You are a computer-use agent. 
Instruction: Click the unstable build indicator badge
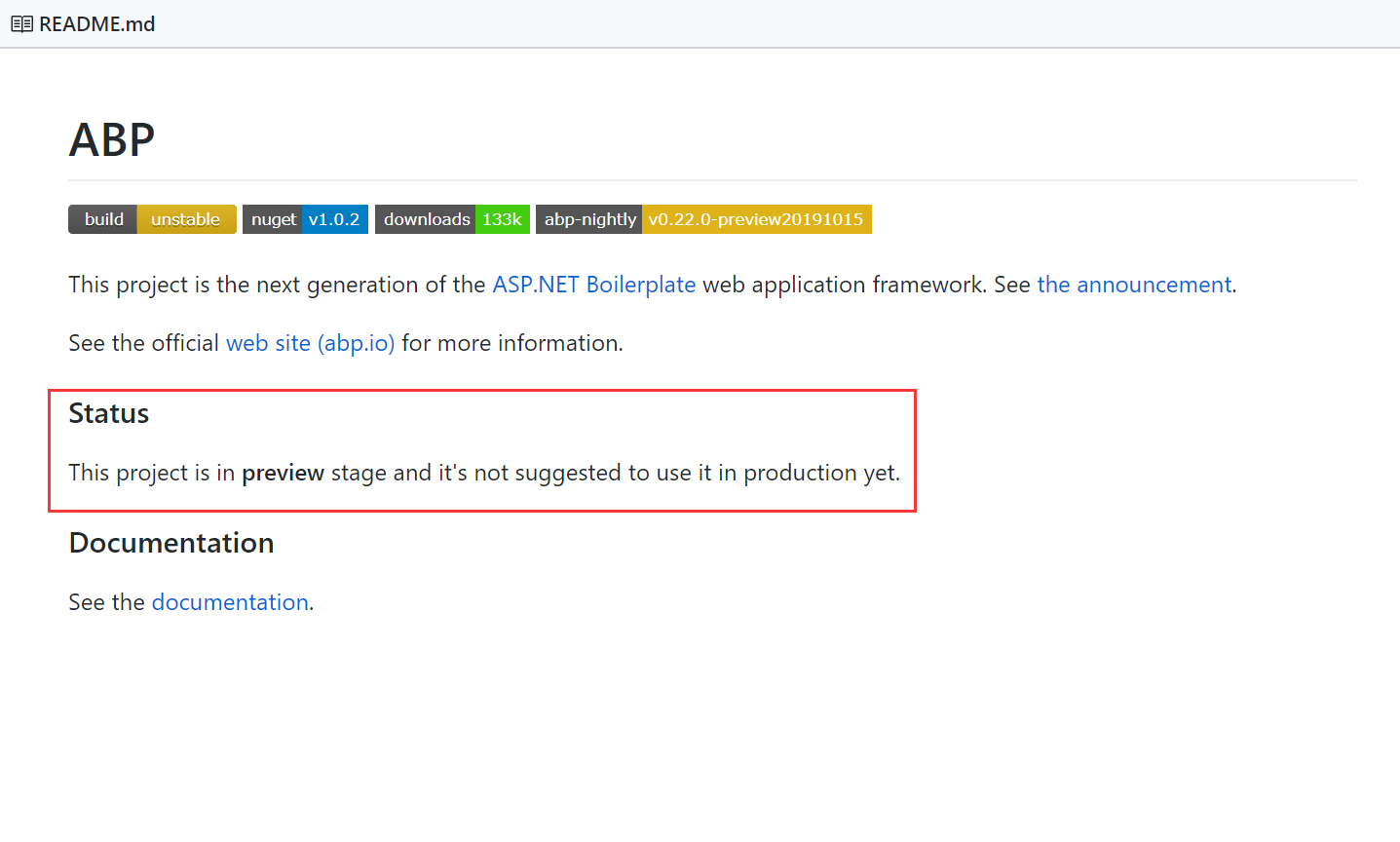(x=185, y=219)
